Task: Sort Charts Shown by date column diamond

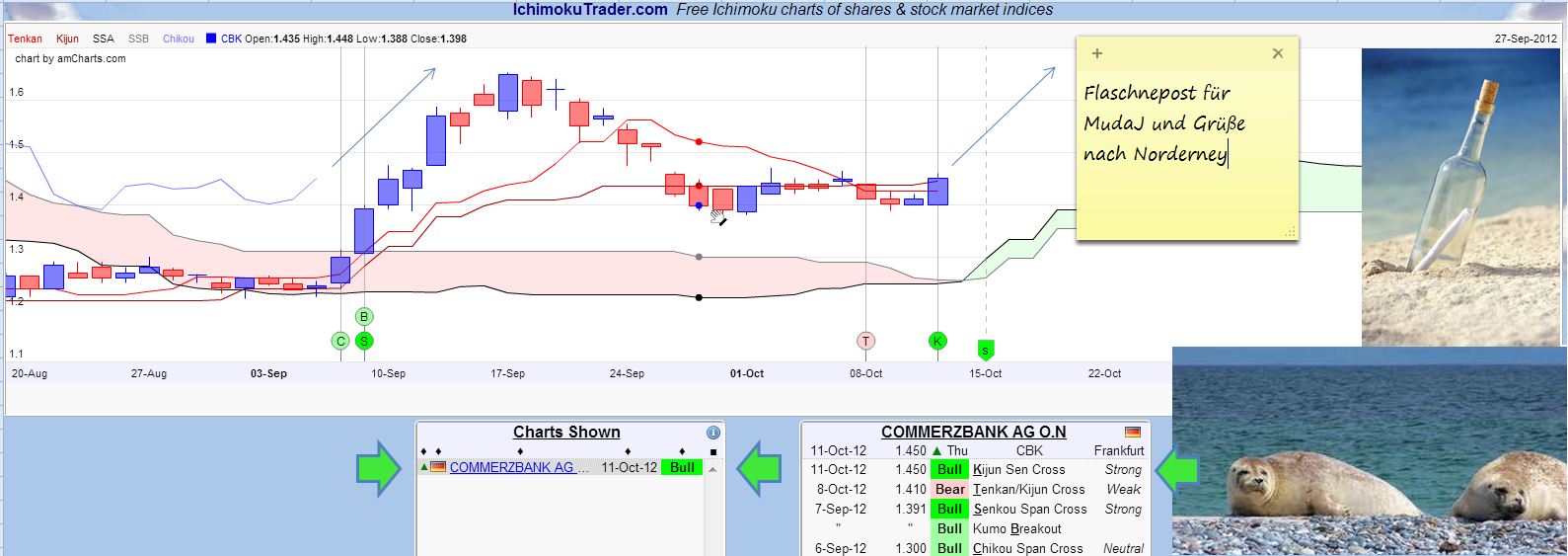Action: point(628,451)
